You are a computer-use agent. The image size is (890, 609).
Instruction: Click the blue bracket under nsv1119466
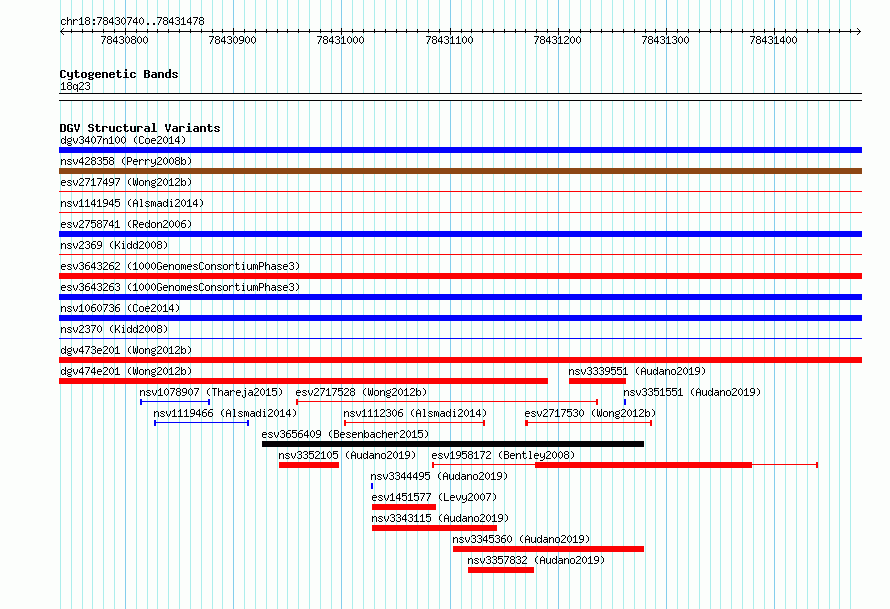[201, 423]
